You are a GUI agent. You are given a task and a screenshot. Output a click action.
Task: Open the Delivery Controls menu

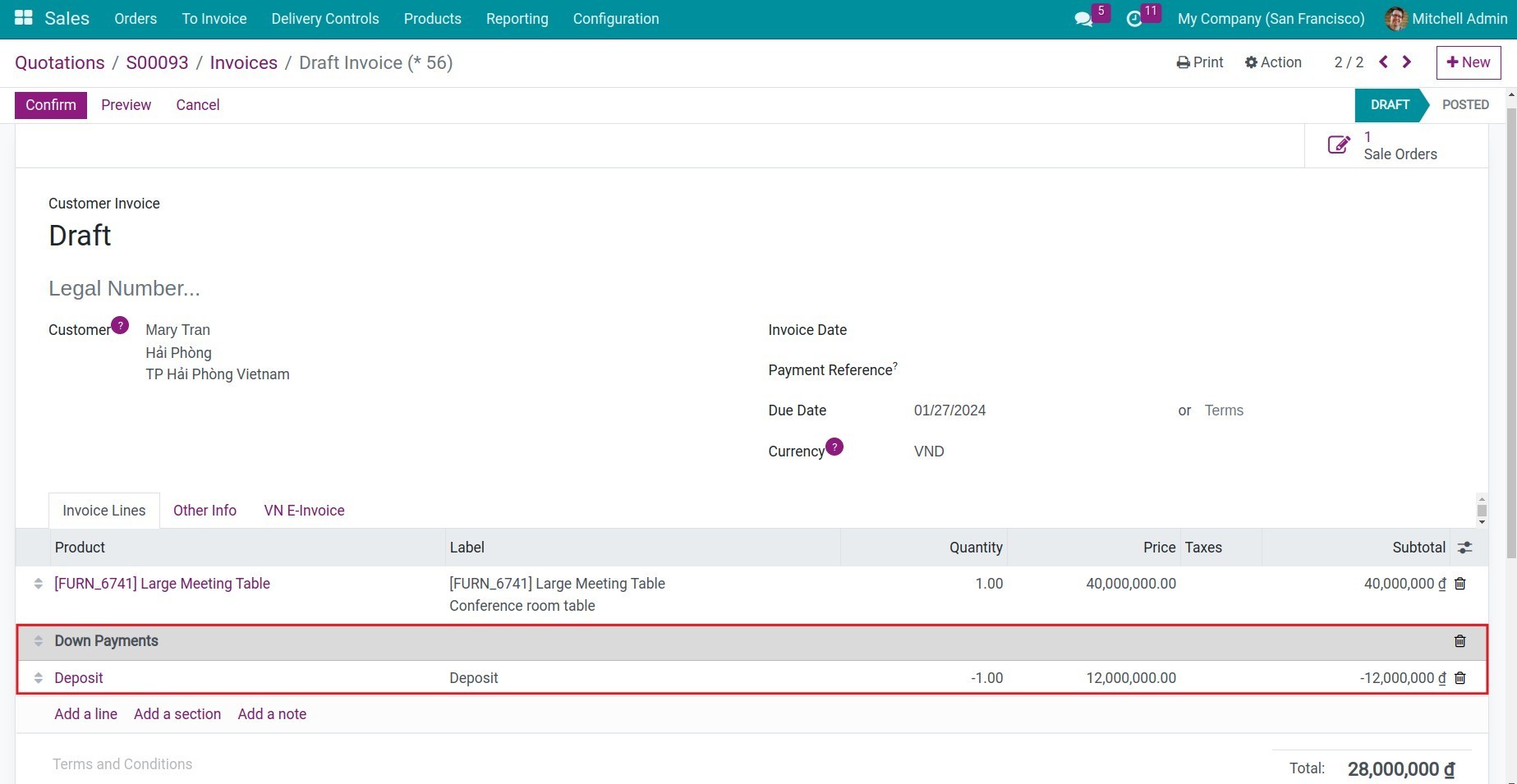click(x=325, y=19)
